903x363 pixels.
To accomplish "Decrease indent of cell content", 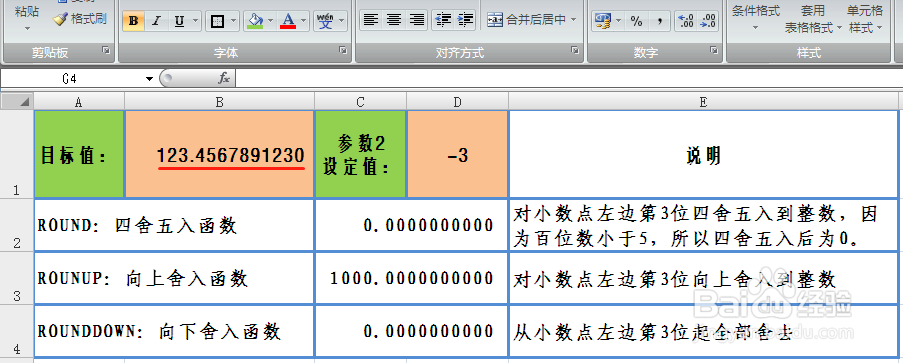I will click(x=443, y=21).
